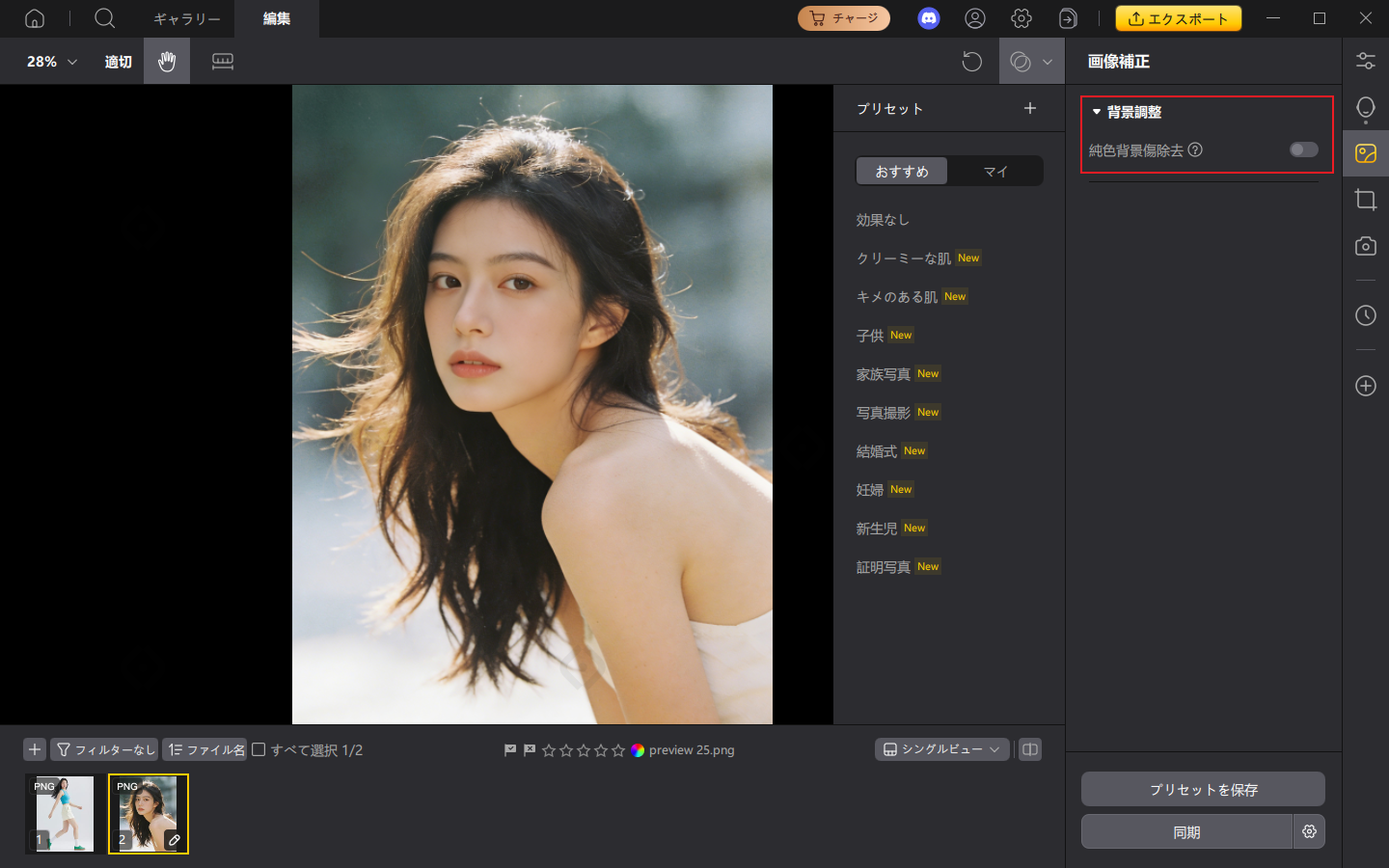The width and height of the screenshot is (1389, 868).
Task: Click the color label circle icon
Action: click(x=638, y=750)
